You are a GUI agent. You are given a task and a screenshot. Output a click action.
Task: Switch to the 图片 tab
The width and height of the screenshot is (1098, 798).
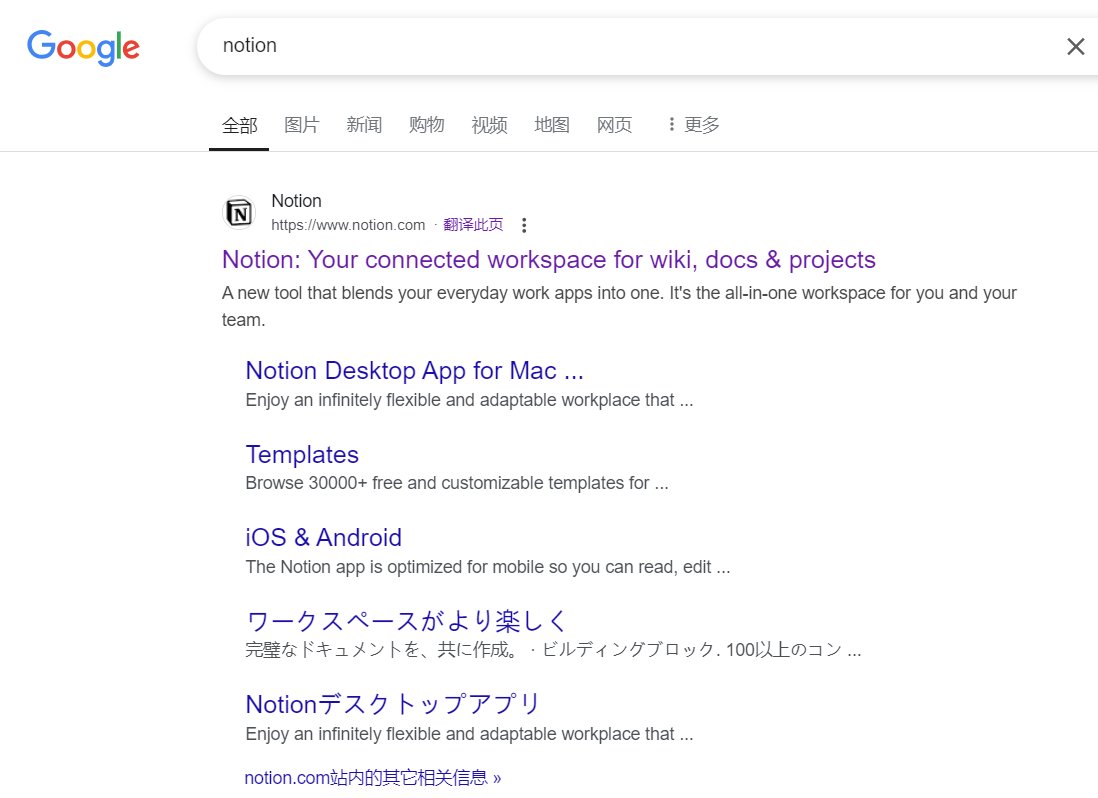click(x=302, y=125)
